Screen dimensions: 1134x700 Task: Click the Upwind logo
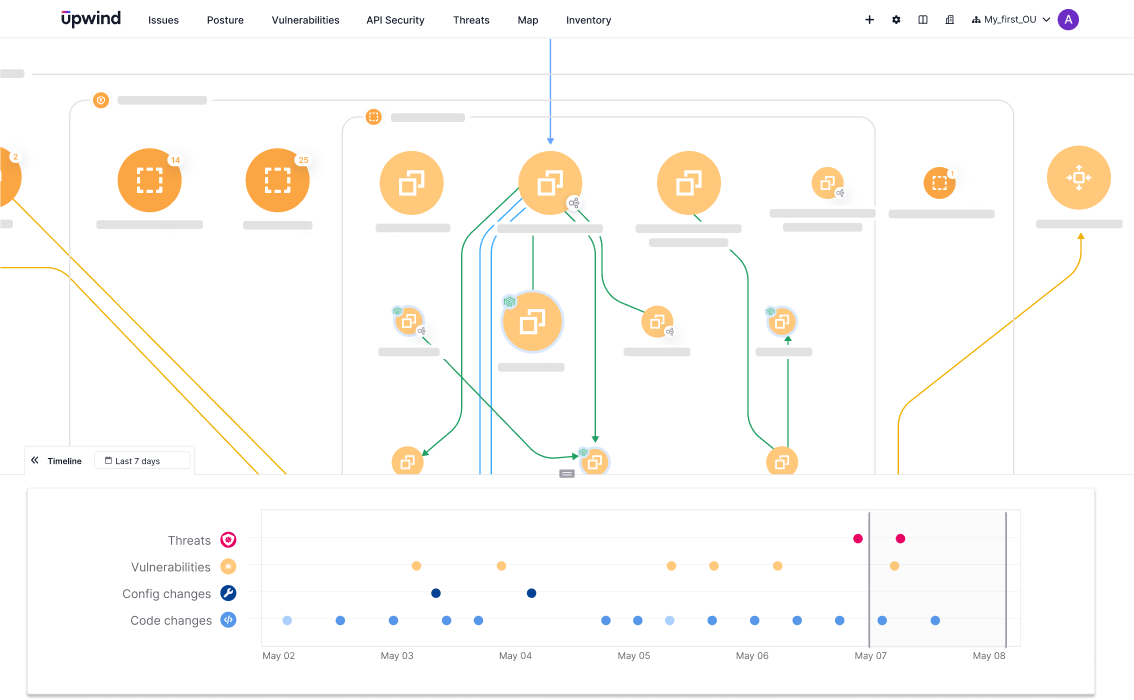[x=90, y=18]
